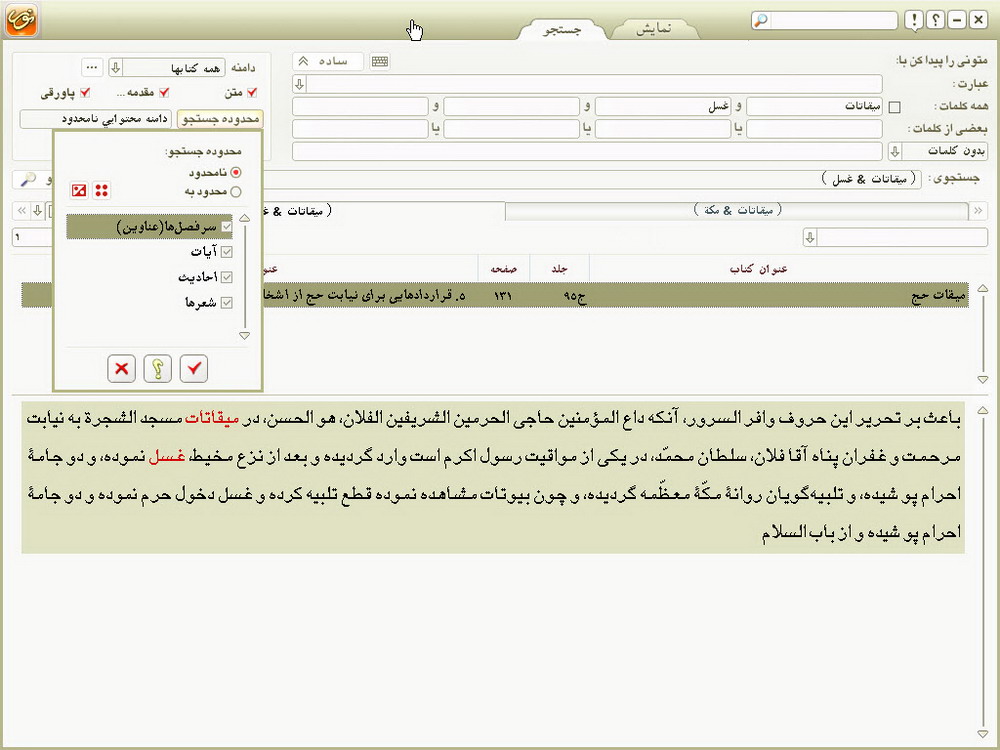The width and height of the screenshot is (1000, 750).
Task: Click the magnifier search icon beside the query bar
Action: coord(28,180)
